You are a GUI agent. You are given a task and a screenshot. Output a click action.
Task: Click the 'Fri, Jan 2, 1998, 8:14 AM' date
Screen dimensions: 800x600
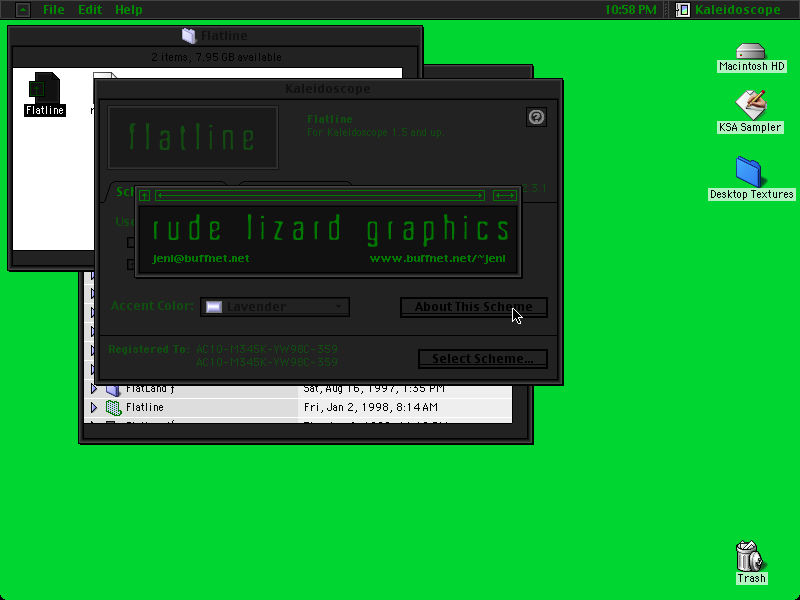[x=371, y=407]
